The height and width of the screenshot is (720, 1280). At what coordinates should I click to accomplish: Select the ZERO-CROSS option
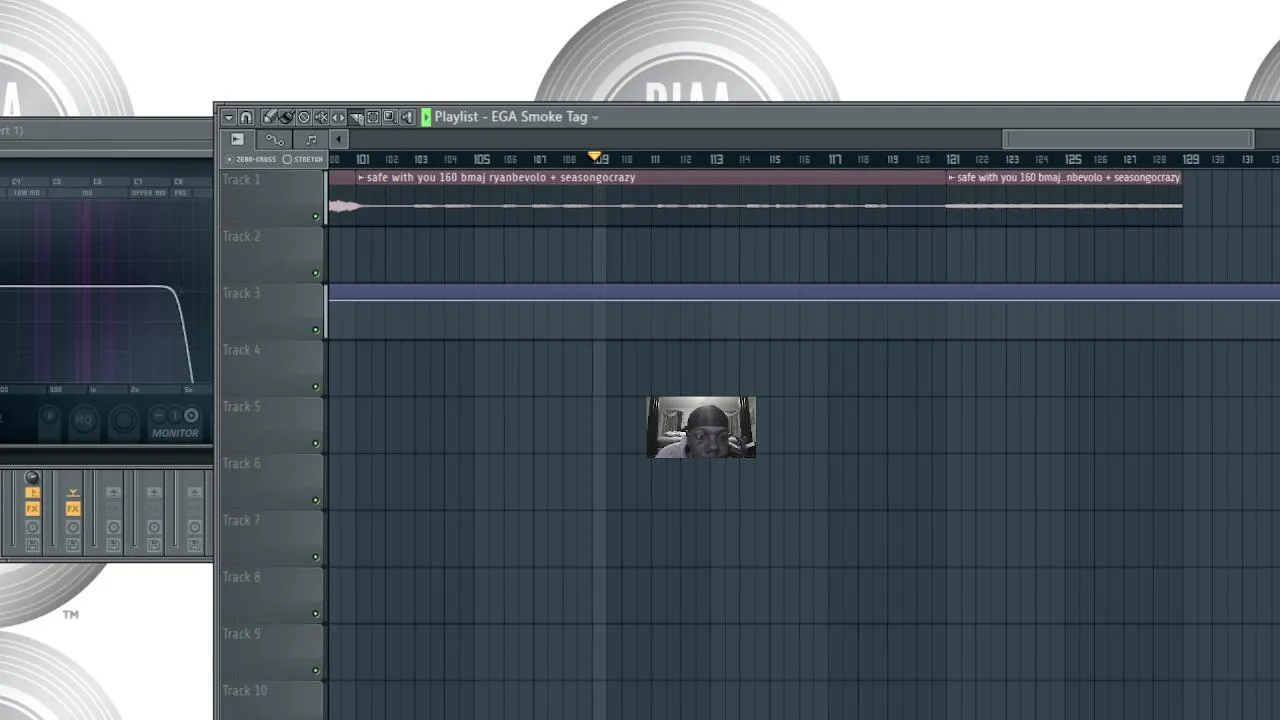[x=251, y=159]
